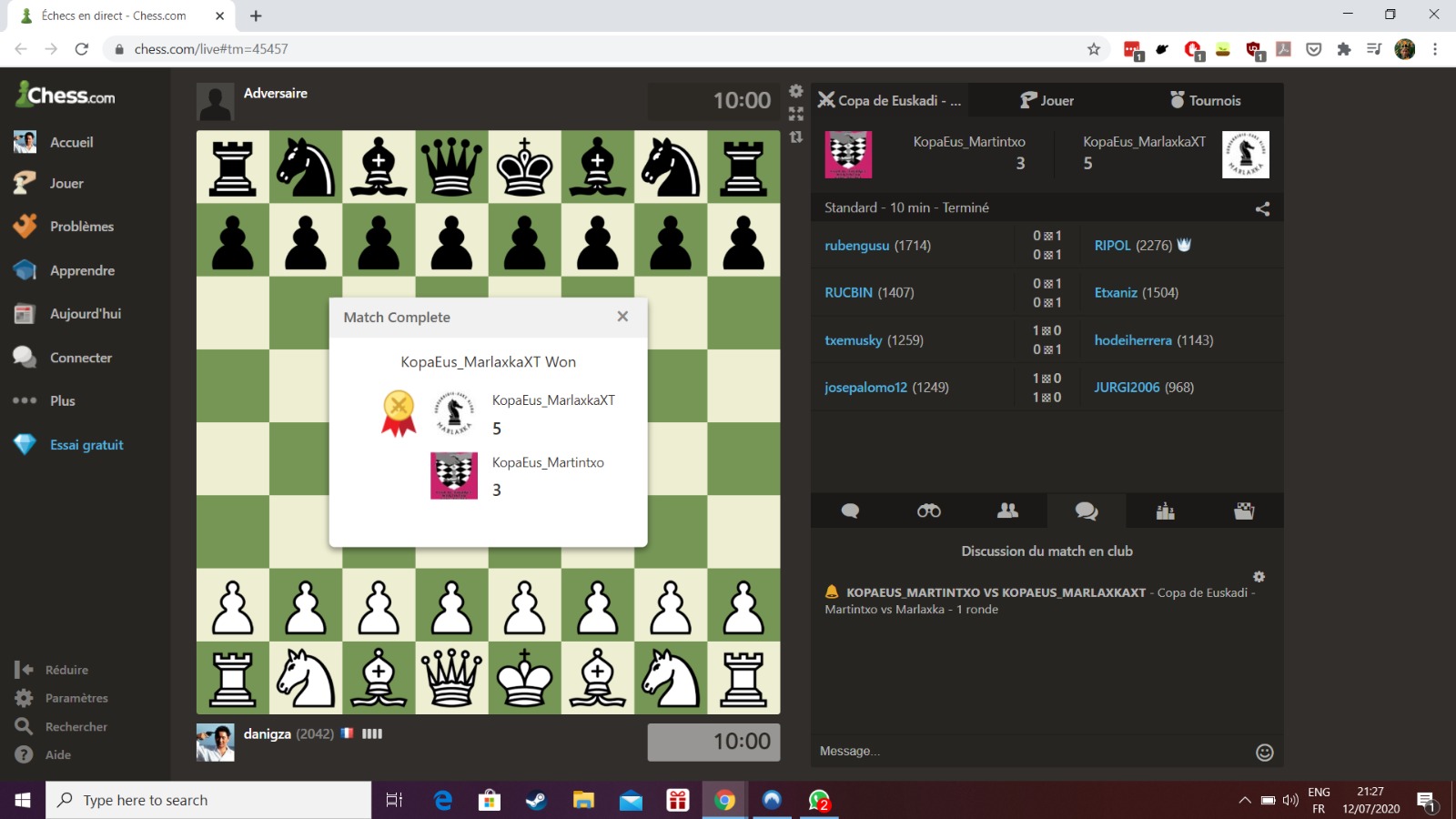This screenshot has width=1456, height=819.
Task: Open the emoji picker in chat
Action: 1264,752
